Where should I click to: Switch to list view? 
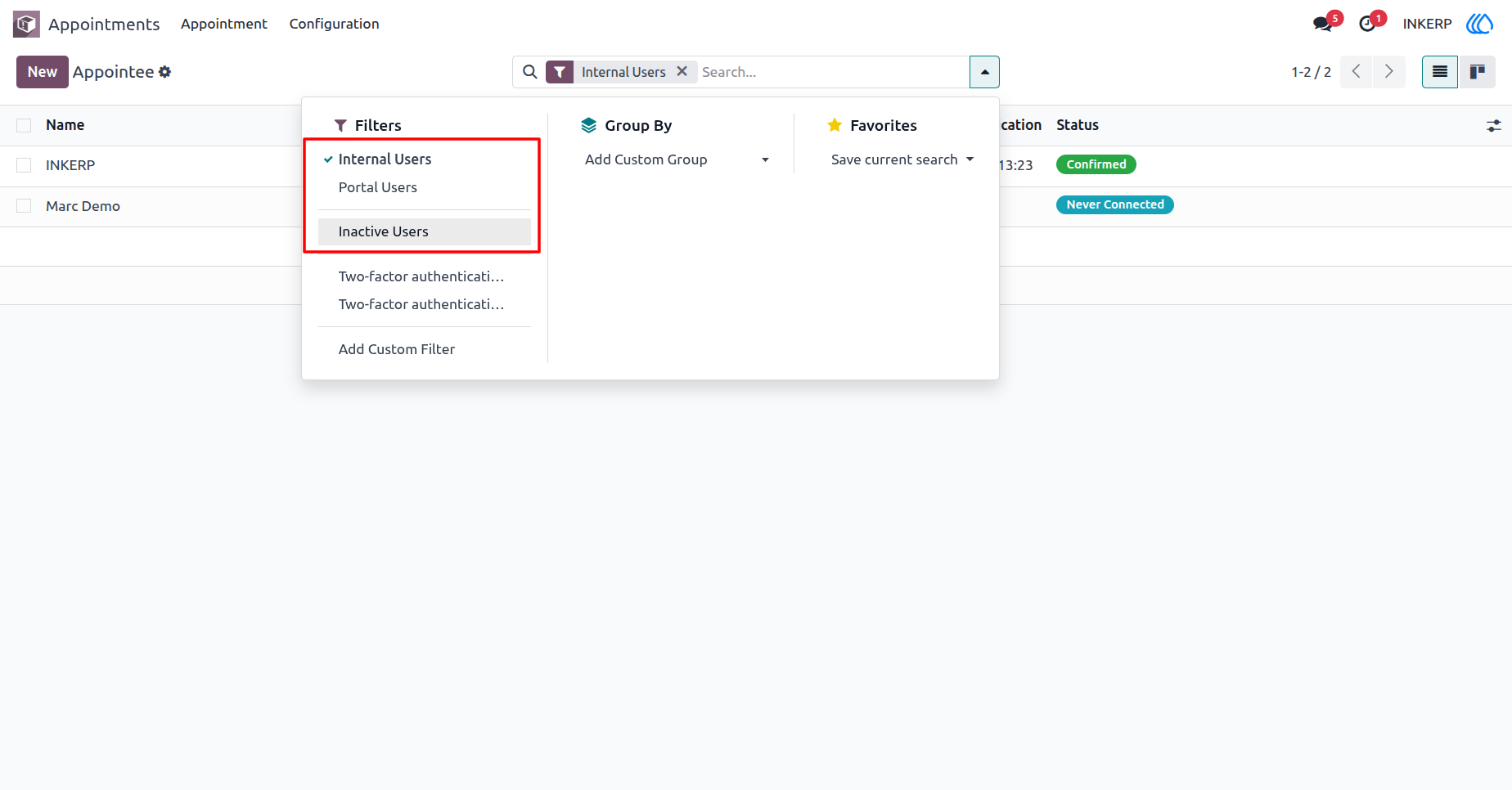(x=1440, y=72)
